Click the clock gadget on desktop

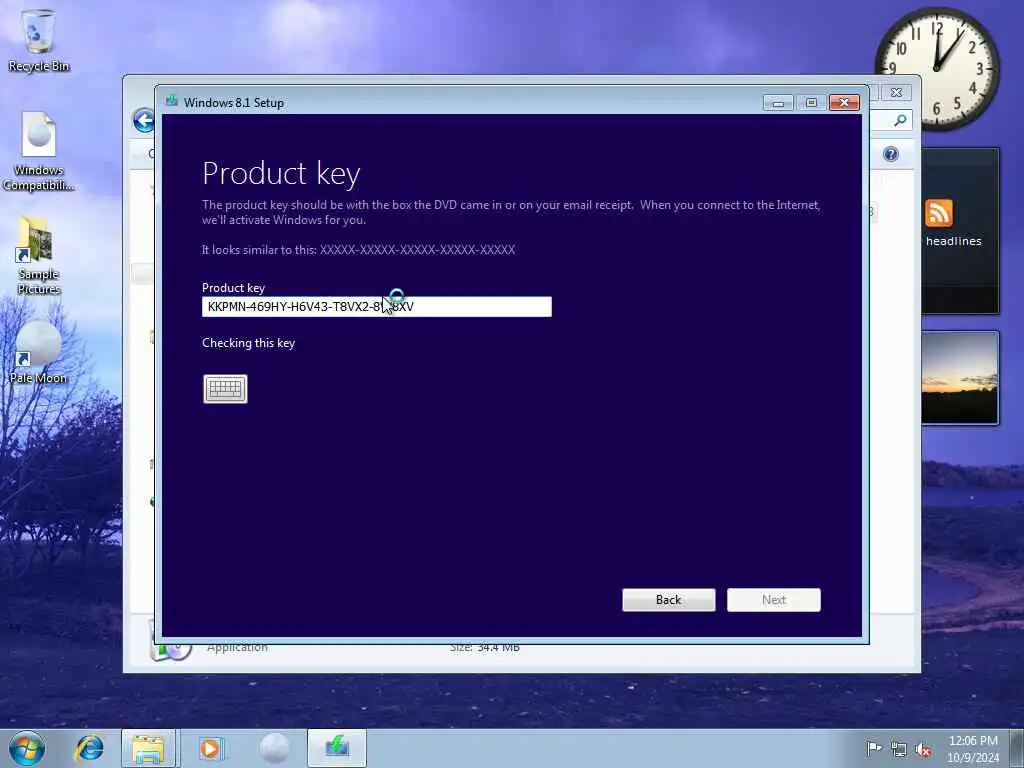(x=937, y=69)
